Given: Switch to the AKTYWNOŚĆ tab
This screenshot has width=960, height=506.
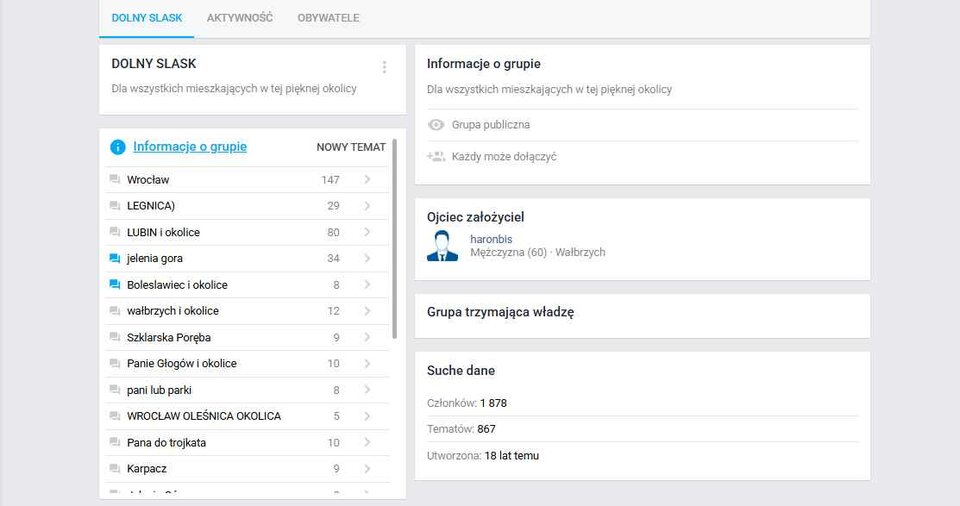Looking at the screenshot, I should point(240,18).
